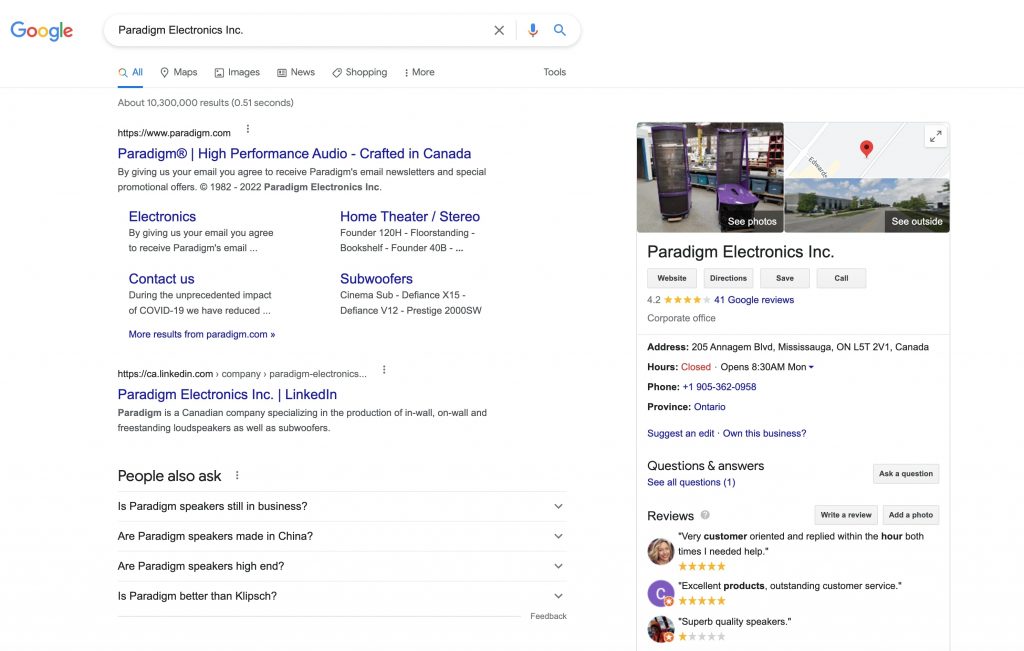Open purple C reviewer avatar
The image size is (1024, 651).
[x=660, y=594]
